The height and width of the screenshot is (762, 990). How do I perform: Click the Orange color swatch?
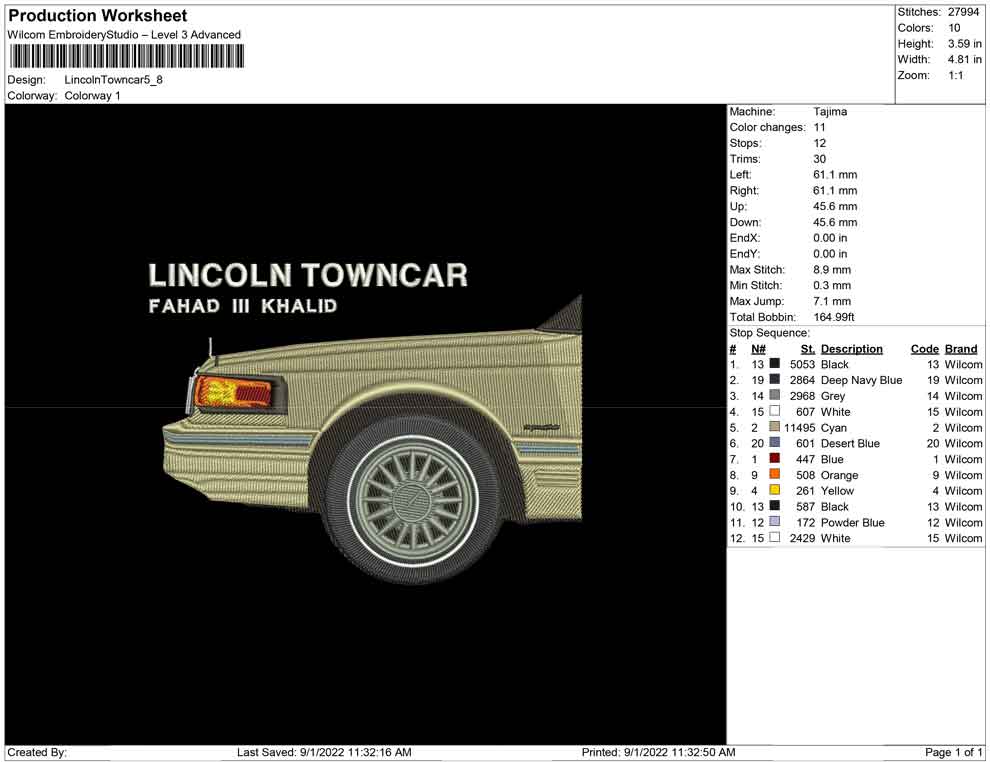point(775,474)
